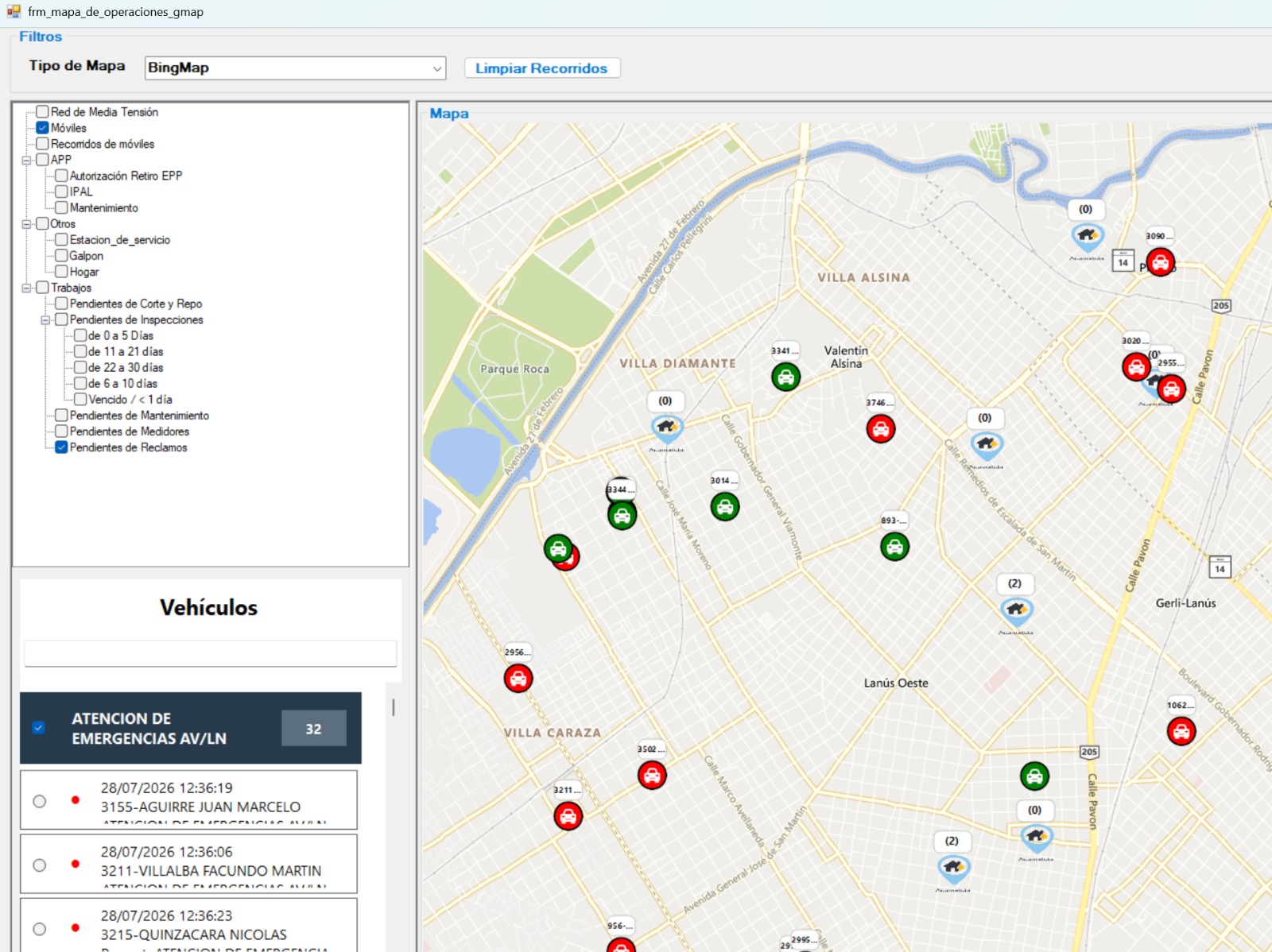Select radio for 3211-VILLALBA FACUNDO MARTIN
This screenshot has height=952, width=1272.
point(40,865)
